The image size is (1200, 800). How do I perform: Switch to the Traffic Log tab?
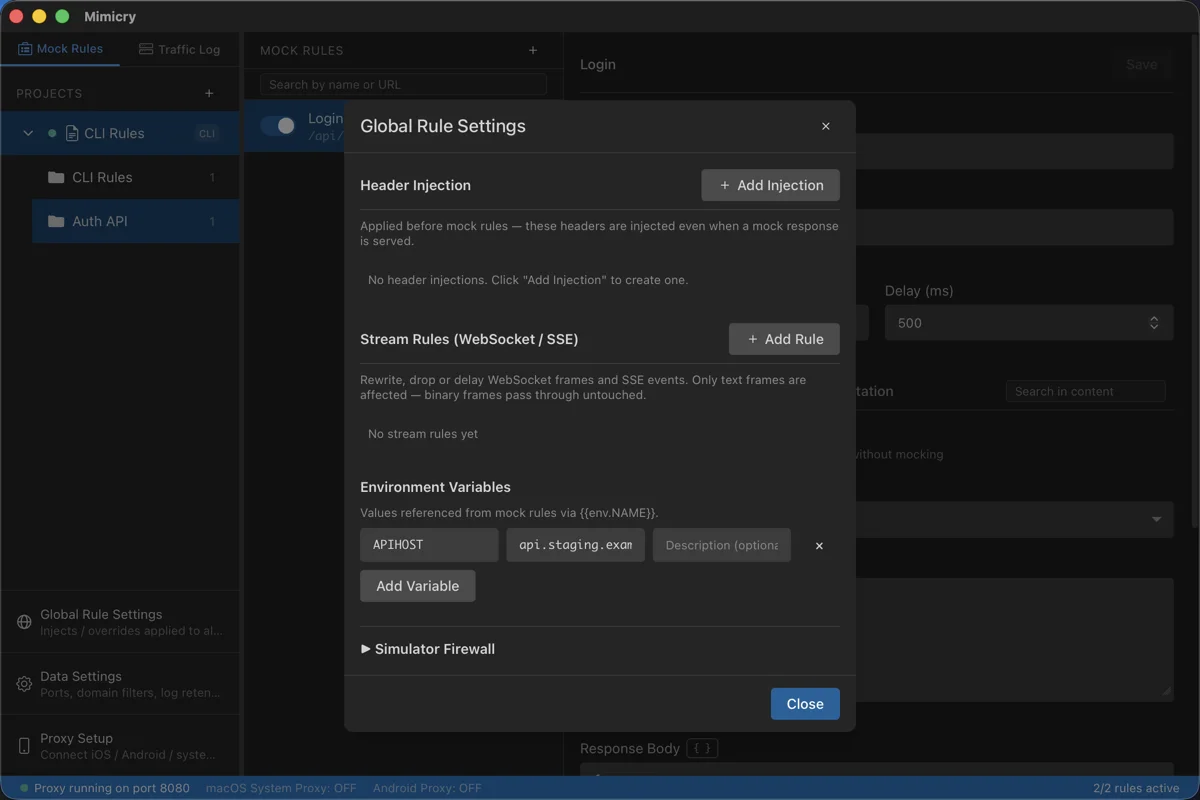179,49
